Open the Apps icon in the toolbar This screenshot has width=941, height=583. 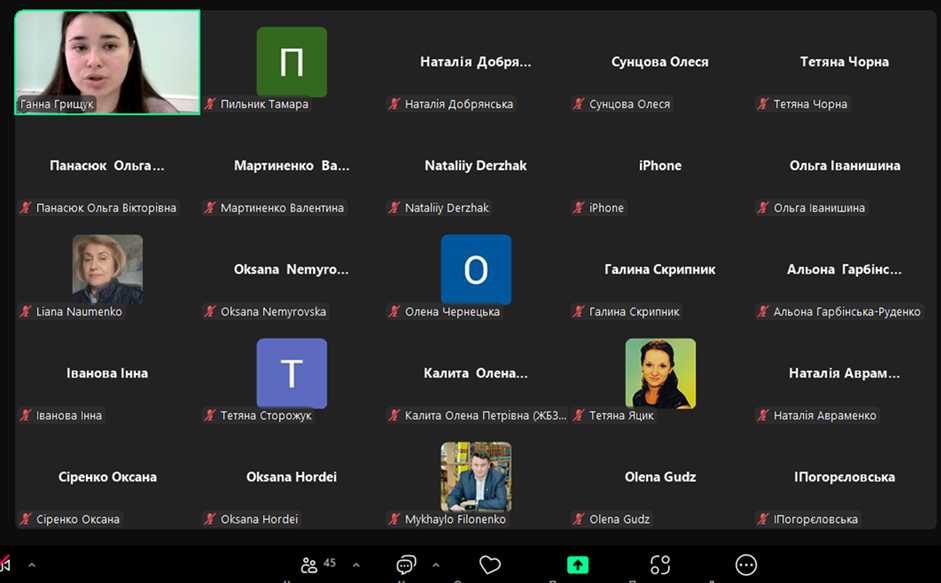(660, 565)
